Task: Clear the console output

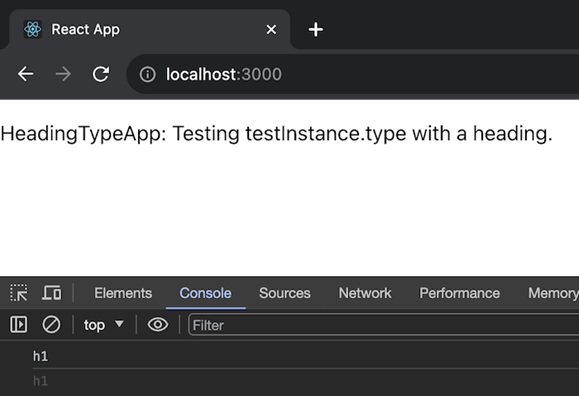Action: tap(51, 325)
